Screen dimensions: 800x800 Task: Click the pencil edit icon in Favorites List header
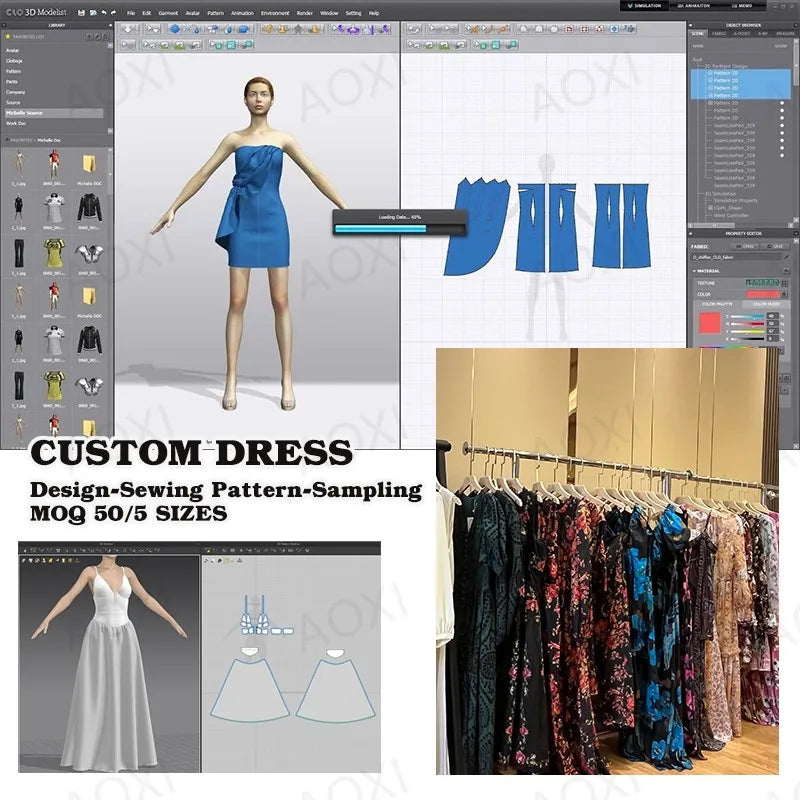(x=97, y=37)
